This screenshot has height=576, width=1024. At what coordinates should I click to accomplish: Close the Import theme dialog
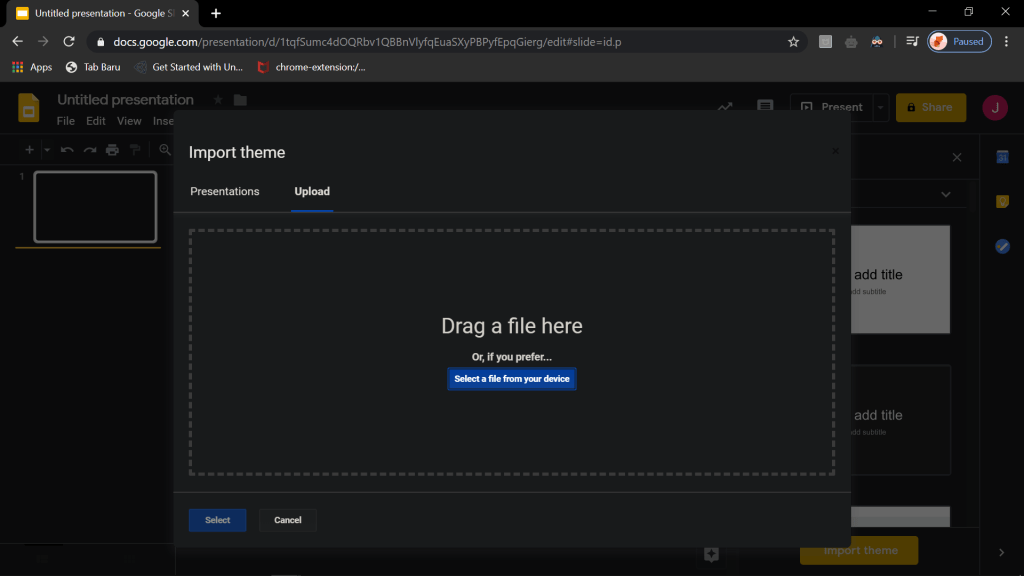click(835, 152)
